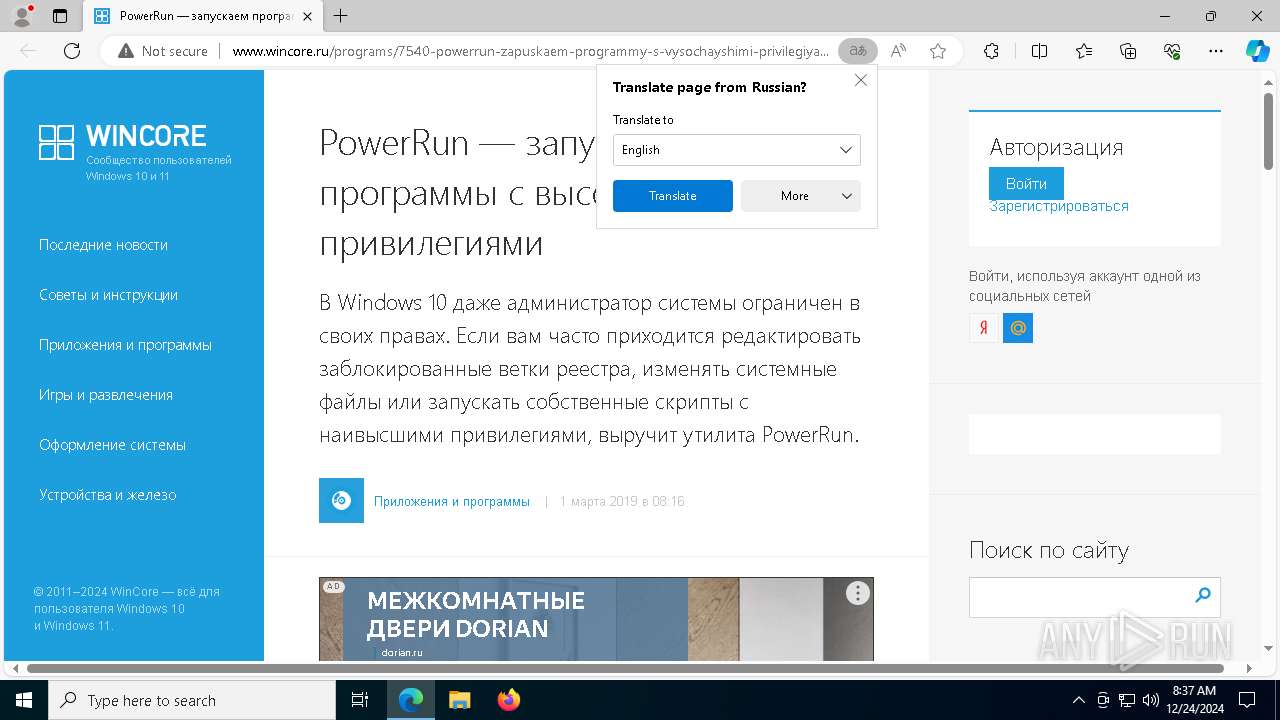Click the taskbar search box
The image size is (1280, 720).
coord(192,700)
